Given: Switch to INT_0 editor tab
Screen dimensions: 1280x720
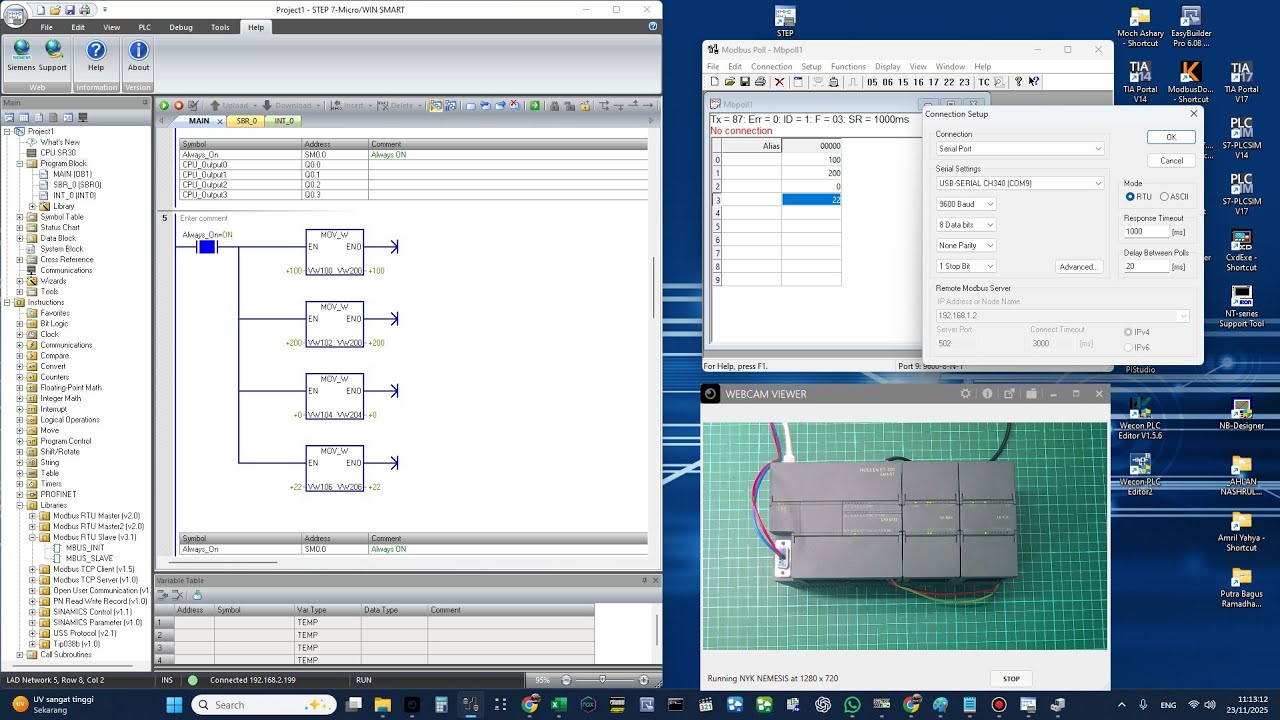Looking at the screenshot, I should coord(285,121).
